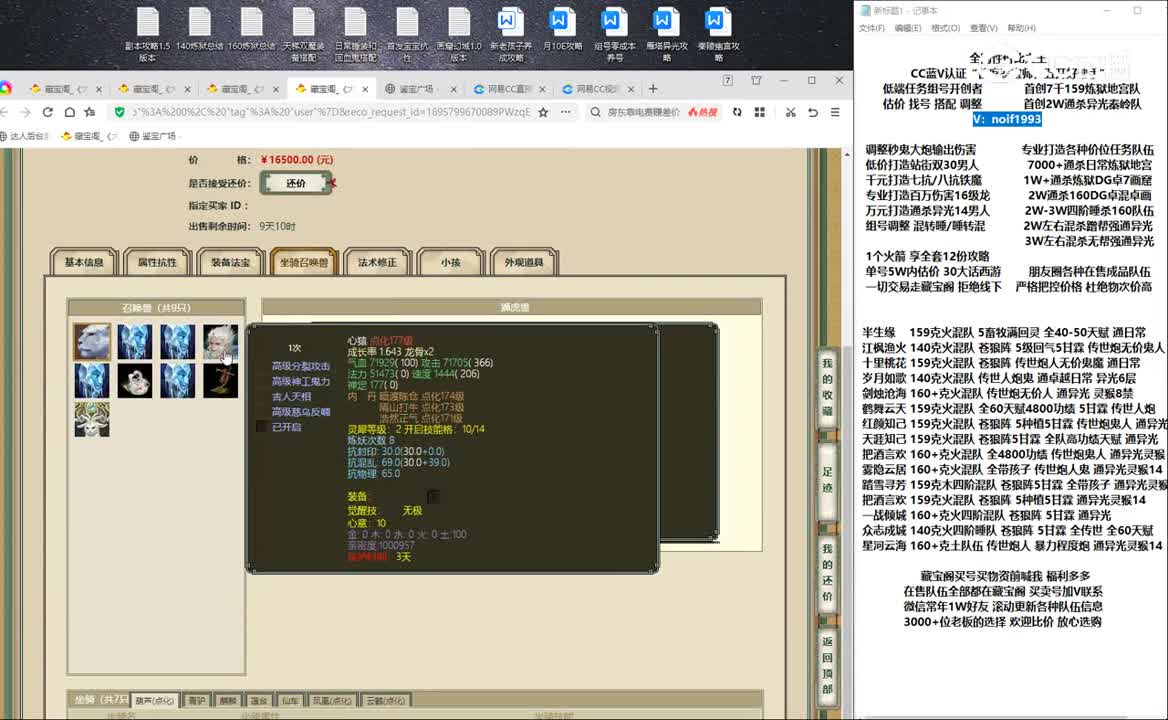Image resolution: width=1168 pixels, height=720 pixels.
Task: Click the browser scissors screenshot icon
Action: pos(790,112)
